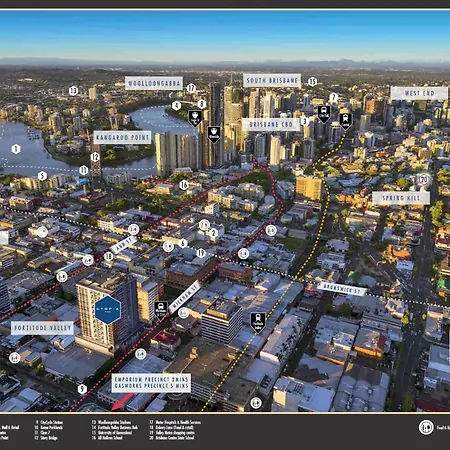Select hexagon marker 20 above Spring Hill
Image resolution: width=450 pixels, height=450 pixels.
tap(423, 180)
